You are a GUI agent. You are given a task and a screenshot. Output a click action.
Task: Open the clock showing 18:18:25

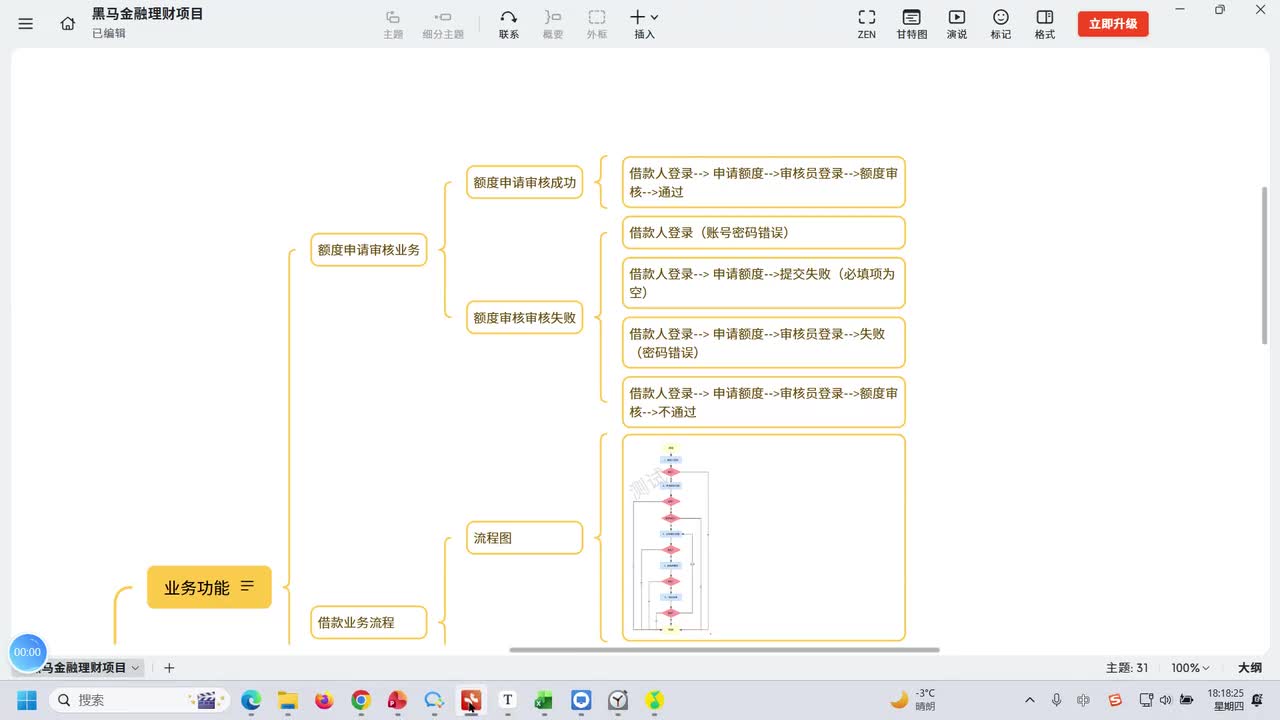[x=1226, y=699]
